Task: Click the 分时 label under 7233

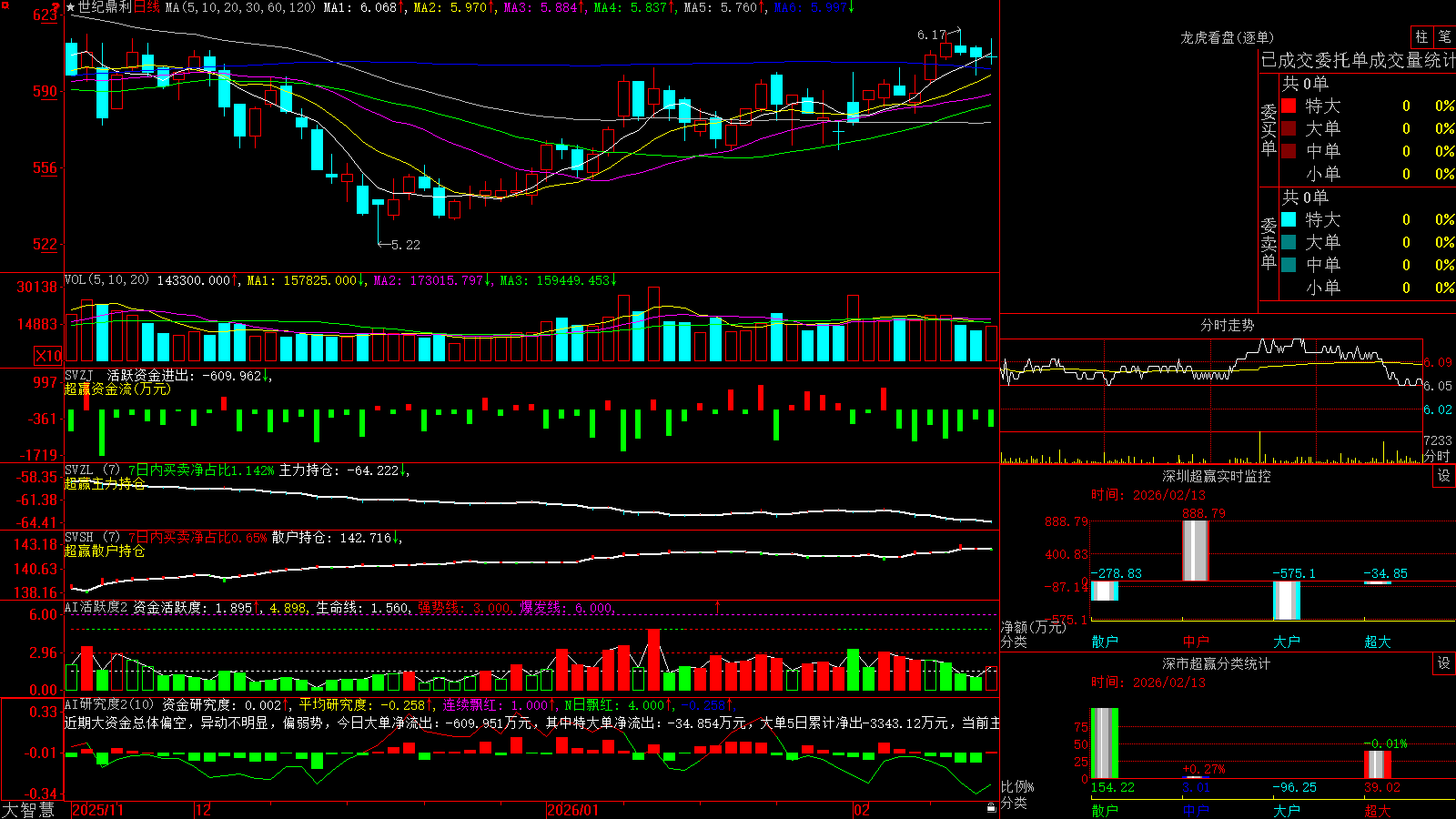Action: coord(1437,456)
